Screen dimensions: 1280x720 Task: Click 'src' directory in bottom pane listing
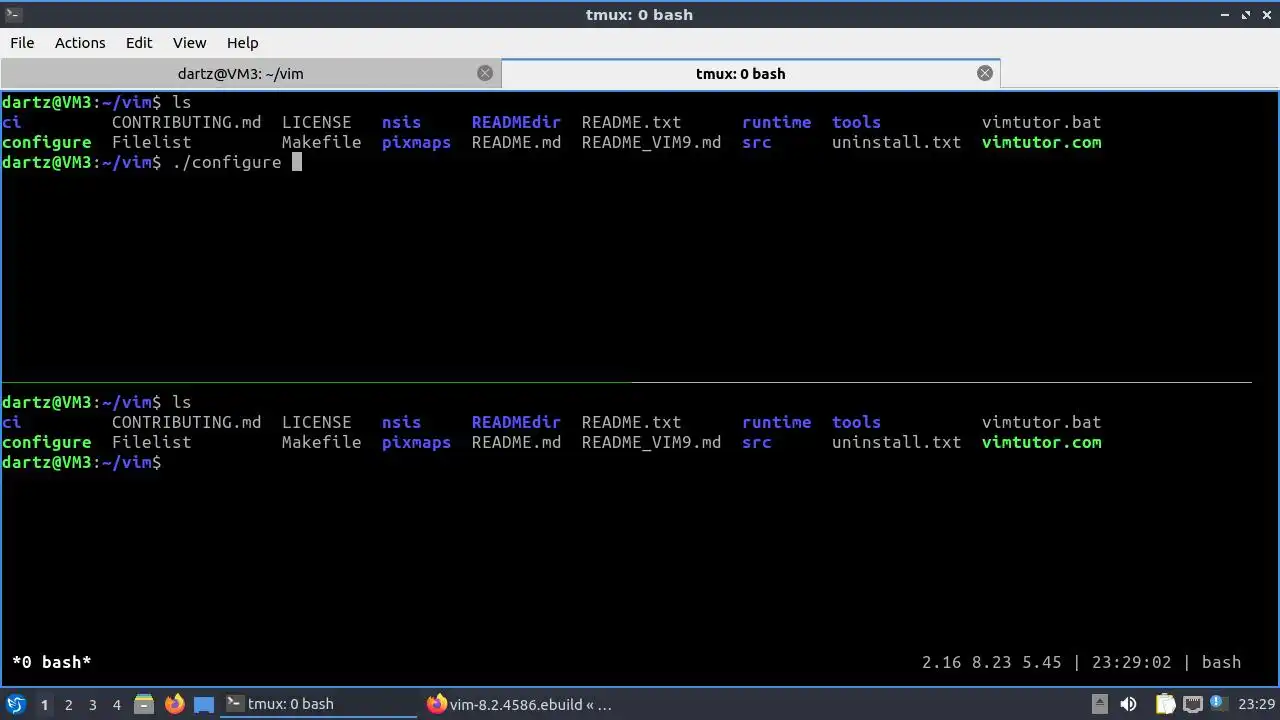756,442
